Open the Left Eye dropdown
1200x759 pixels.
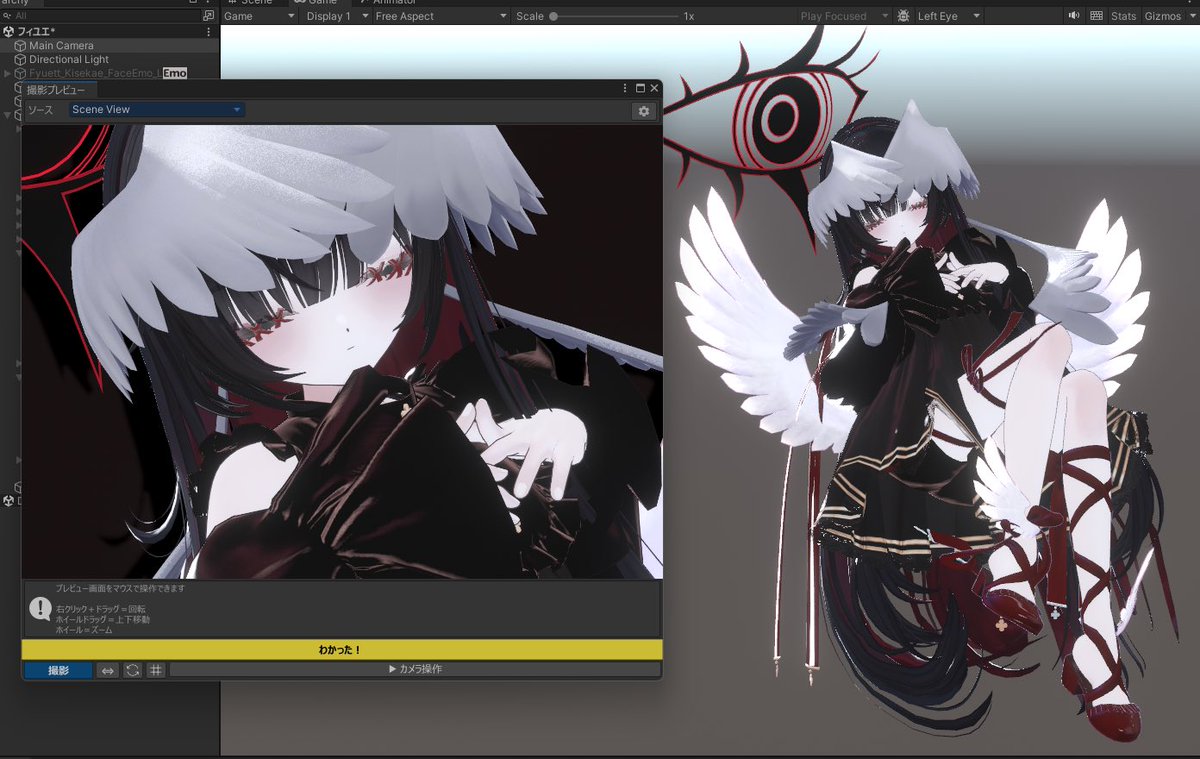tap(948, 16)
